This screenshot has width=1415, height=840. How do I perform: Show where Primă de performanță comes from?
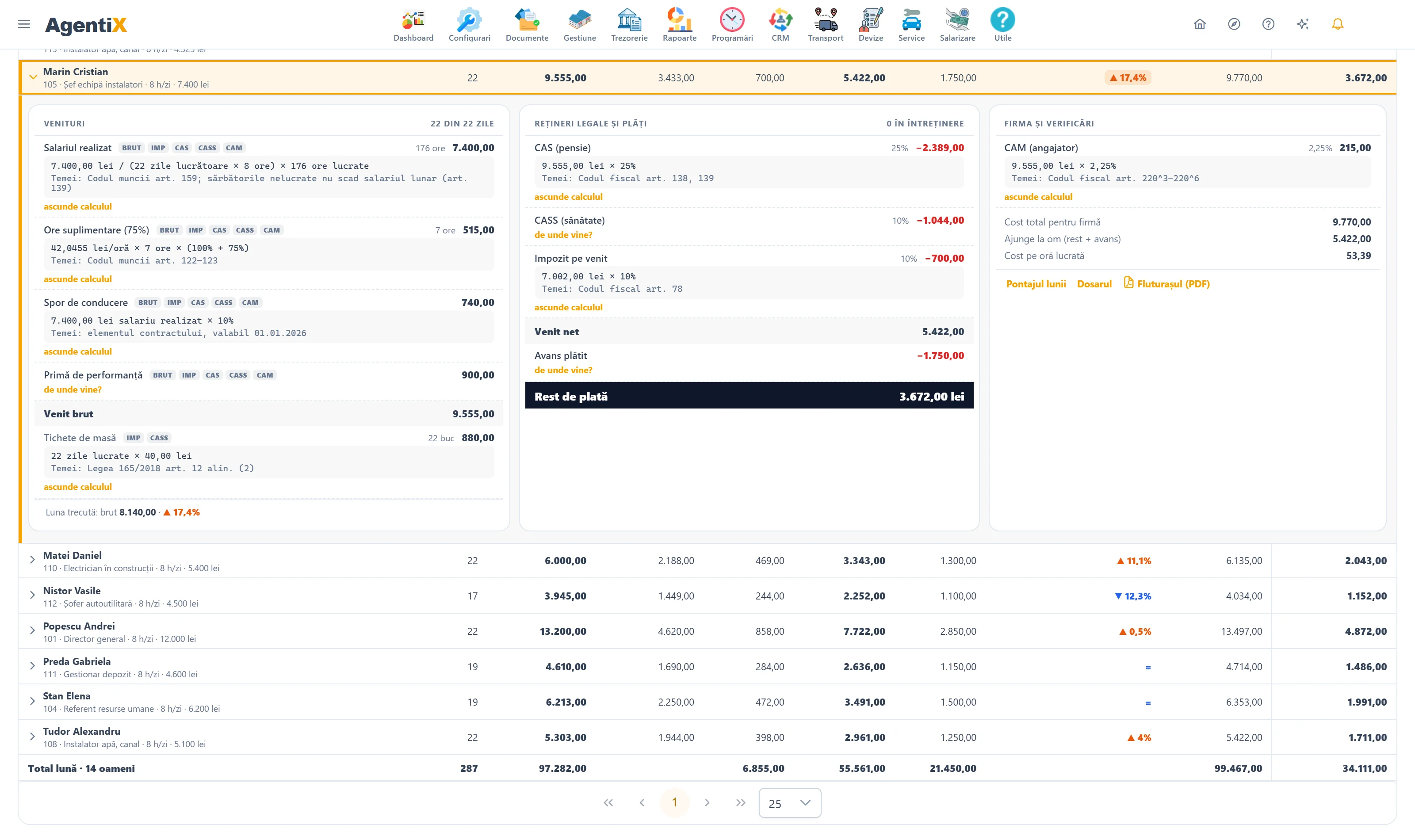click(73, 389)
